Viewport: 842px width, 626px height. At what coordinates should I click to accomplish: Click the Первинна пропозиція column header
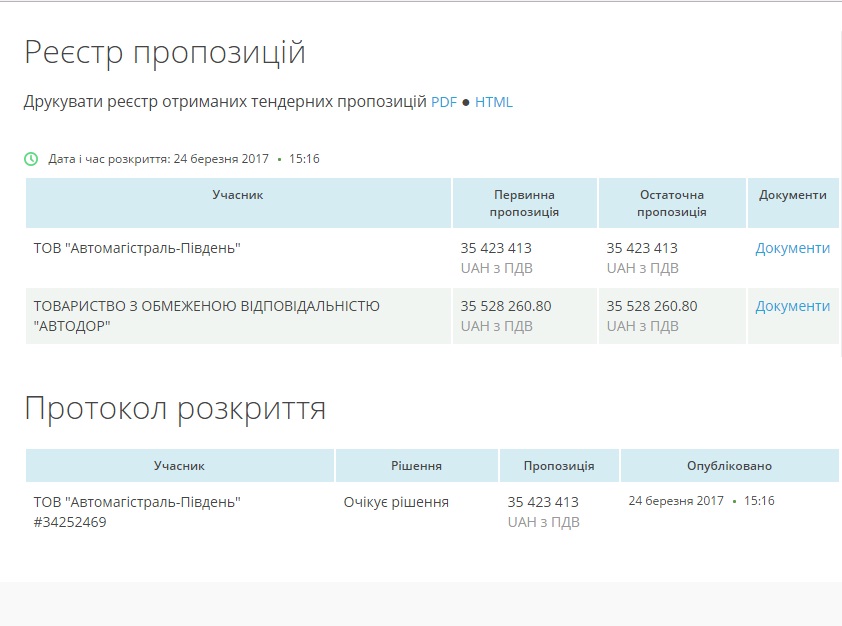tap(524, 203)
